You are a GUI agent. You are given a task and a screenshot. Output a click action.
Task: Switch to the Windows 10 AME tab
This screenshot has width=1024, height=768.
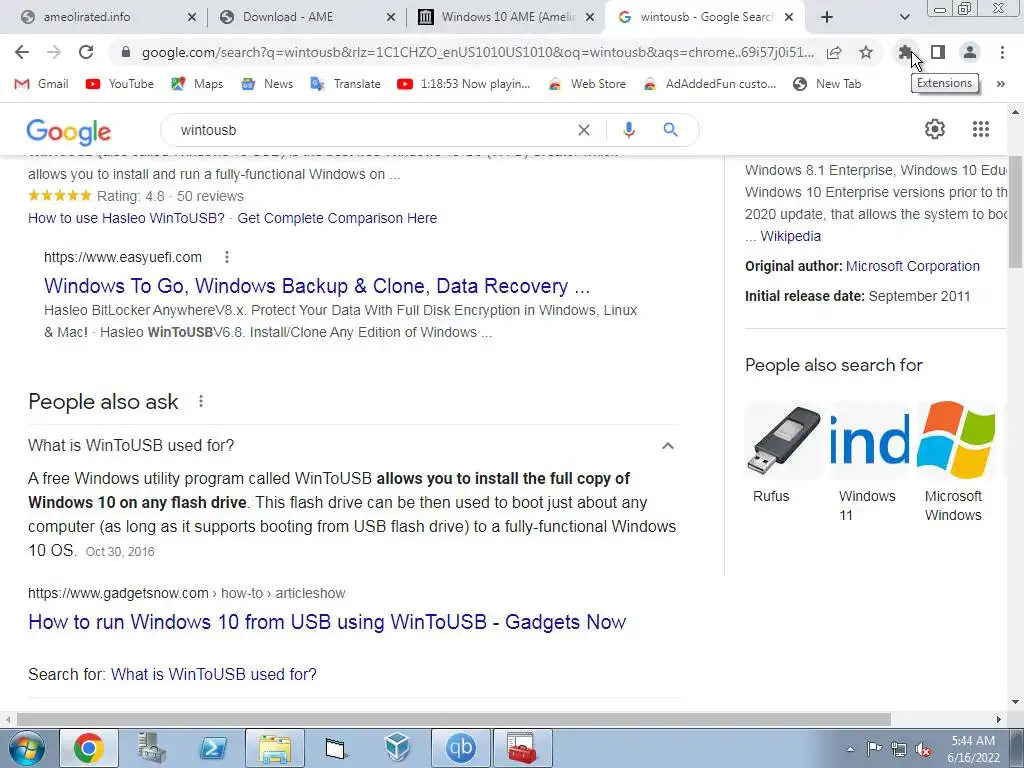coord(508,17)
